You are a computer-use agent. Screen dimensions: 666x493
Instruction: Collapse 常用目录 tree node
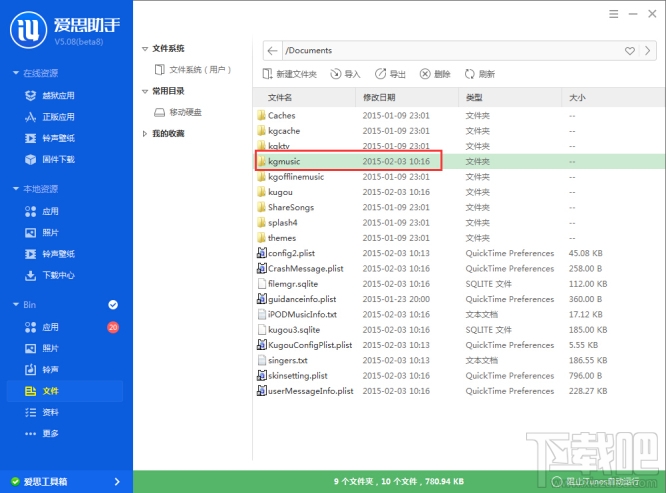tap(145, 91)
